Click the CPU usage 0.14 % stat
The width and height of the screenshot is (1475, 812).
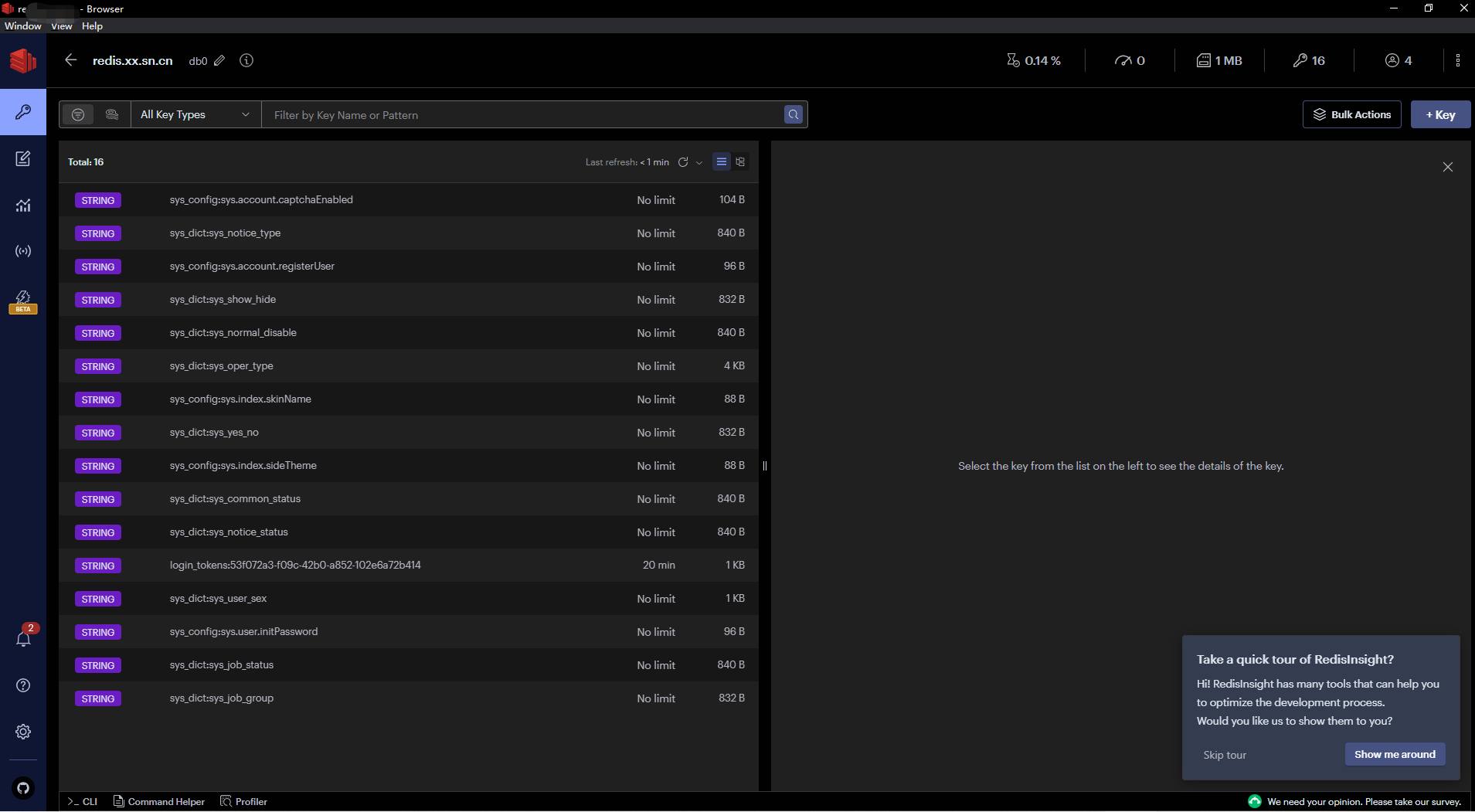[x=1034, y=60]
